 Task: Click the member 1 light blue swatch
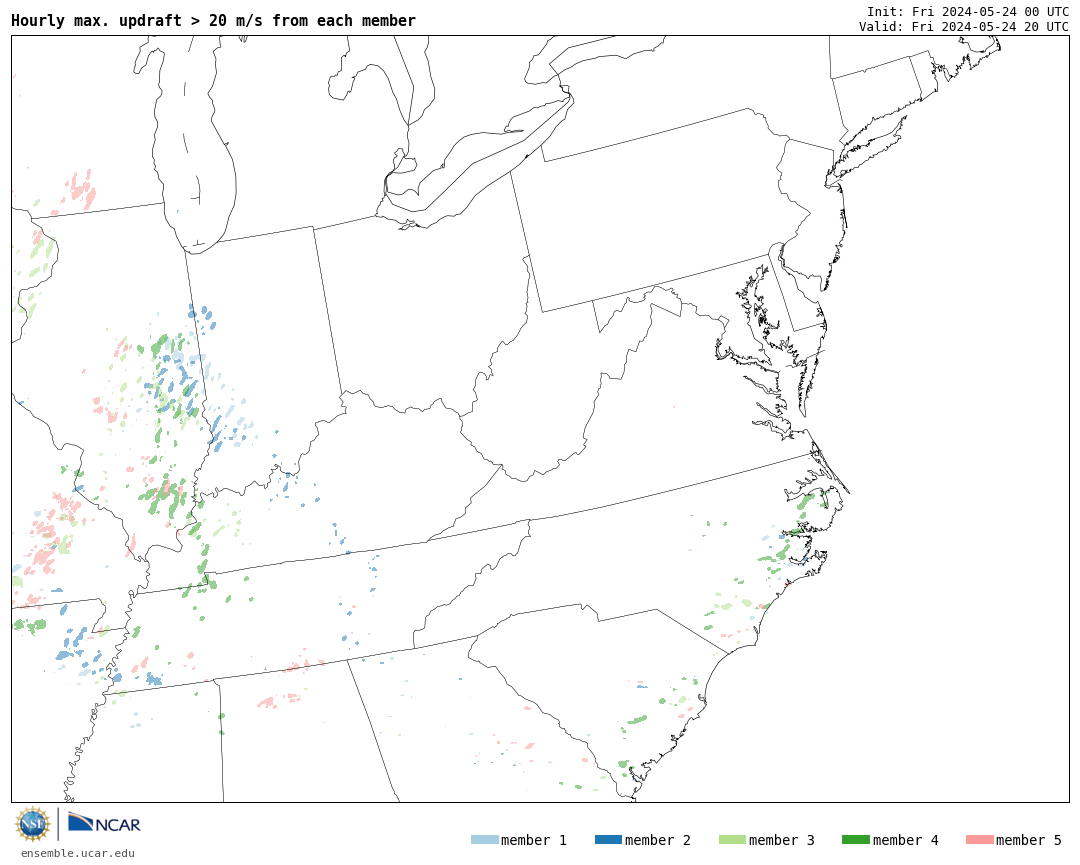484,840
